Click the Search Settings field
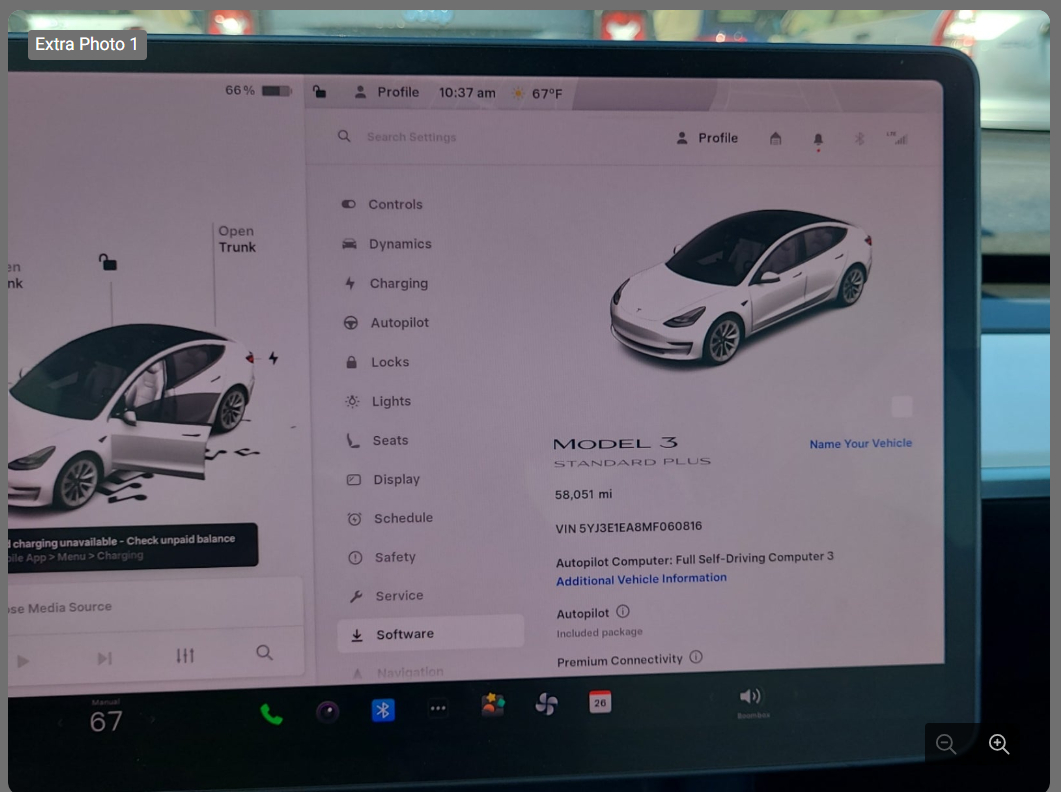Viewport: 1061px width, 792px height. [411, 137]
